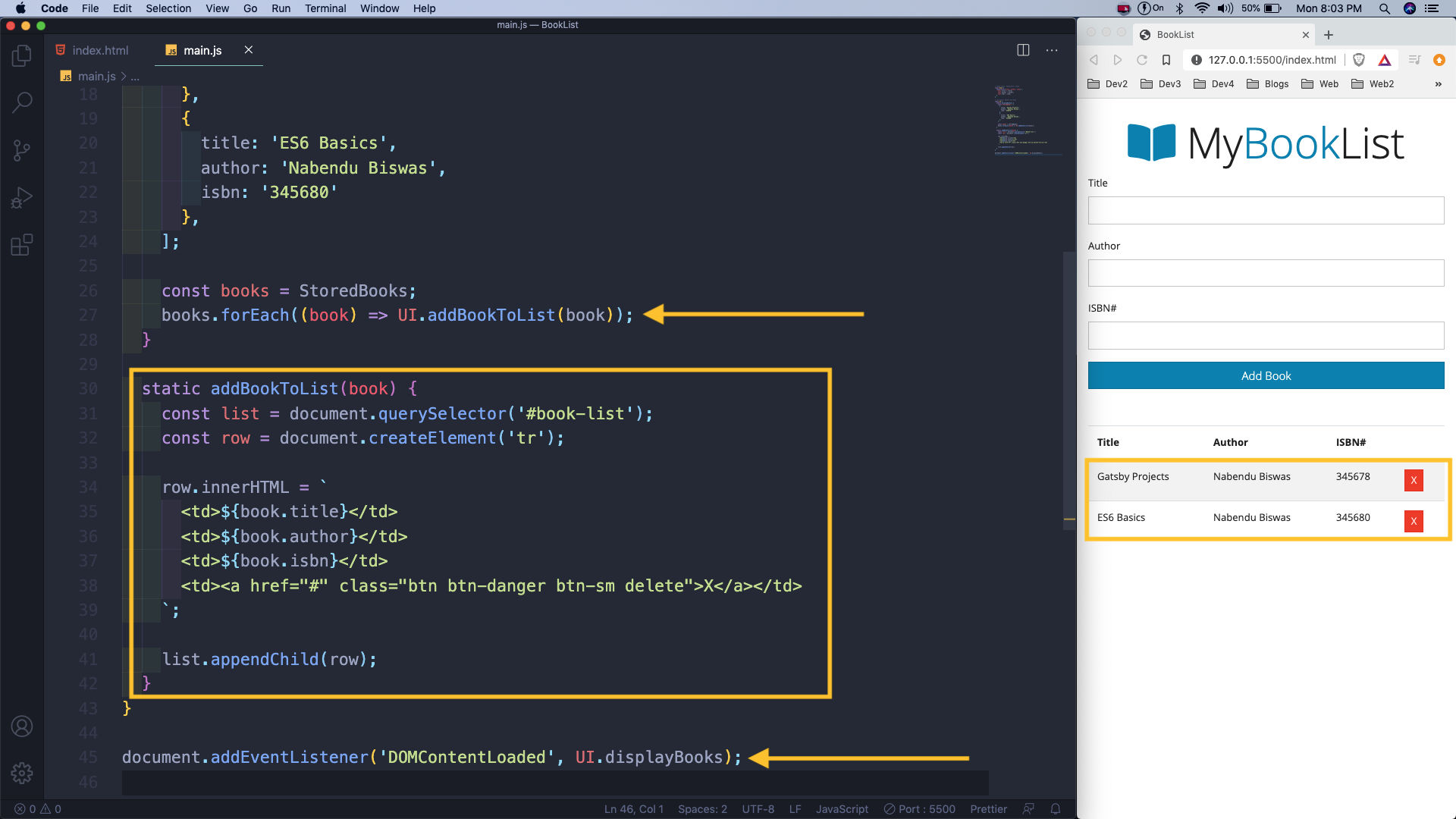Screen dimensions: 1456x819
Task: Close the BookList browser tab
Action: (1305, 35)
